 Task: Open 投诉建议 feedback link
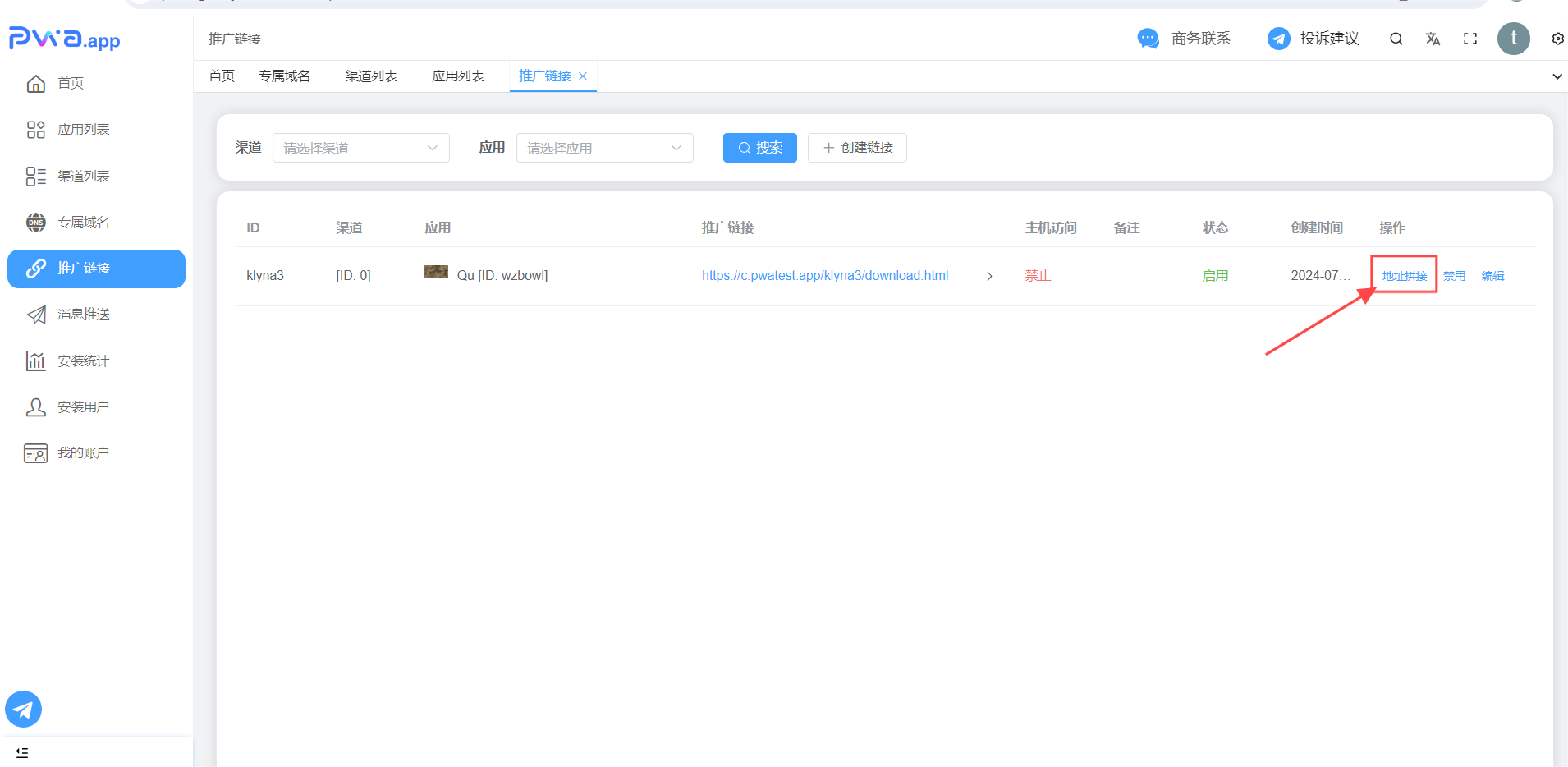click(1314, 39)
